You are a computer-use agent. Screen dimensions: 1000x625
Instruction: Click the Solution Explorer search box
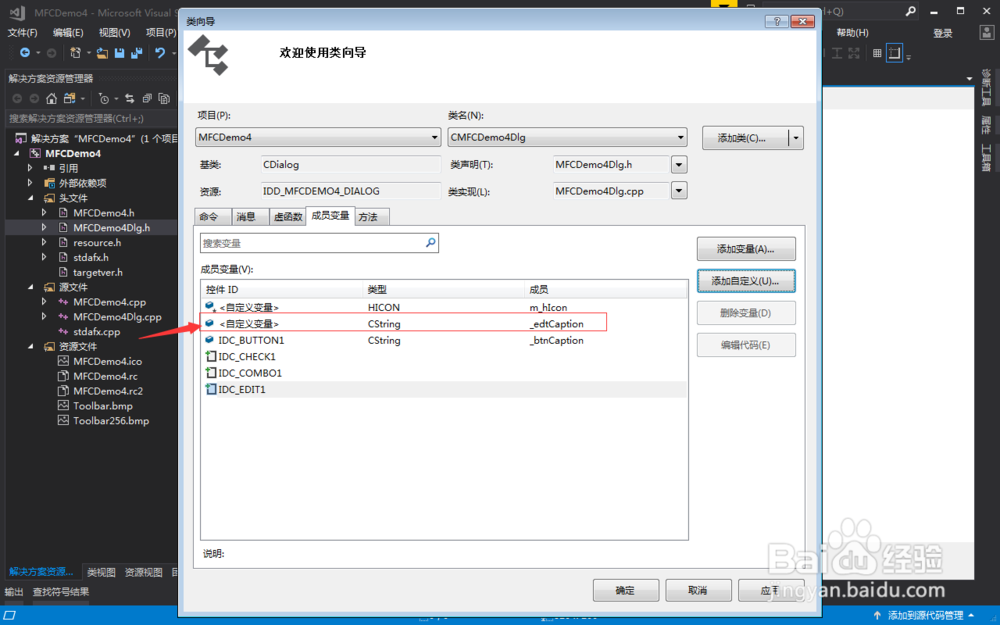click(x=91, y=119)
